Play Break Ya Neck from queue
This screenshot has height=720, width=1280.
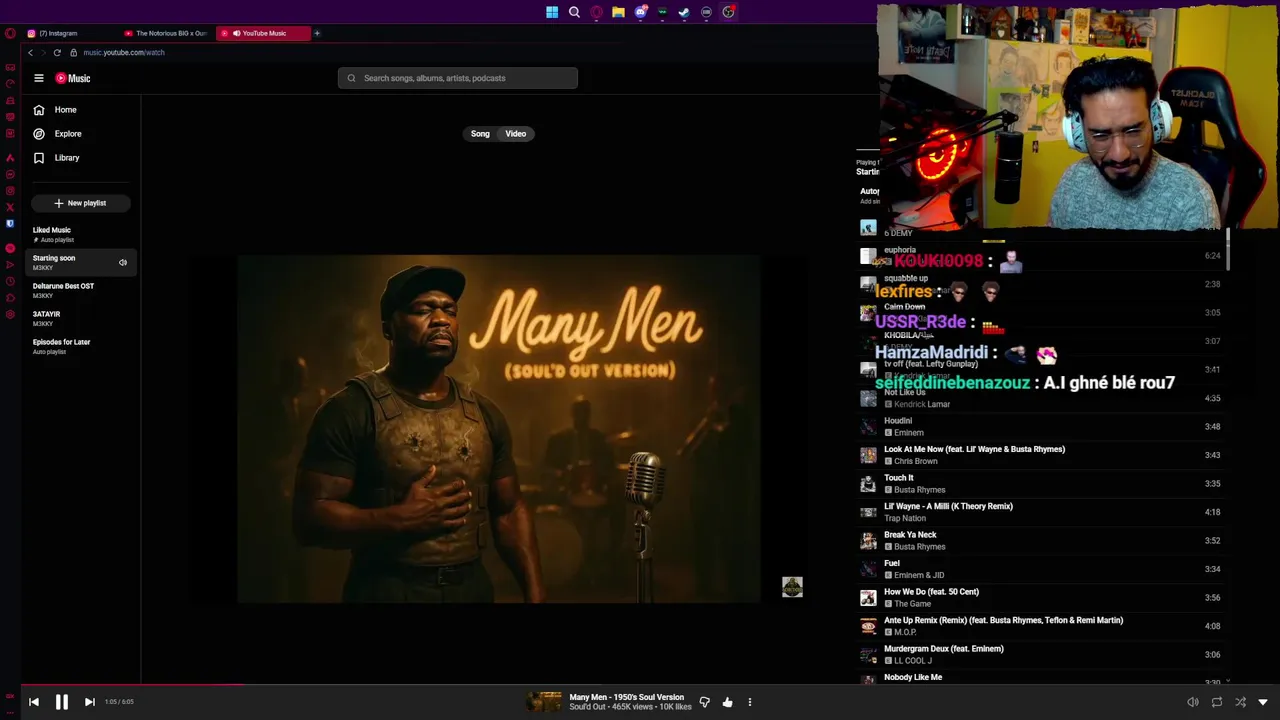pyautogui.click(x=1040, y=541)
